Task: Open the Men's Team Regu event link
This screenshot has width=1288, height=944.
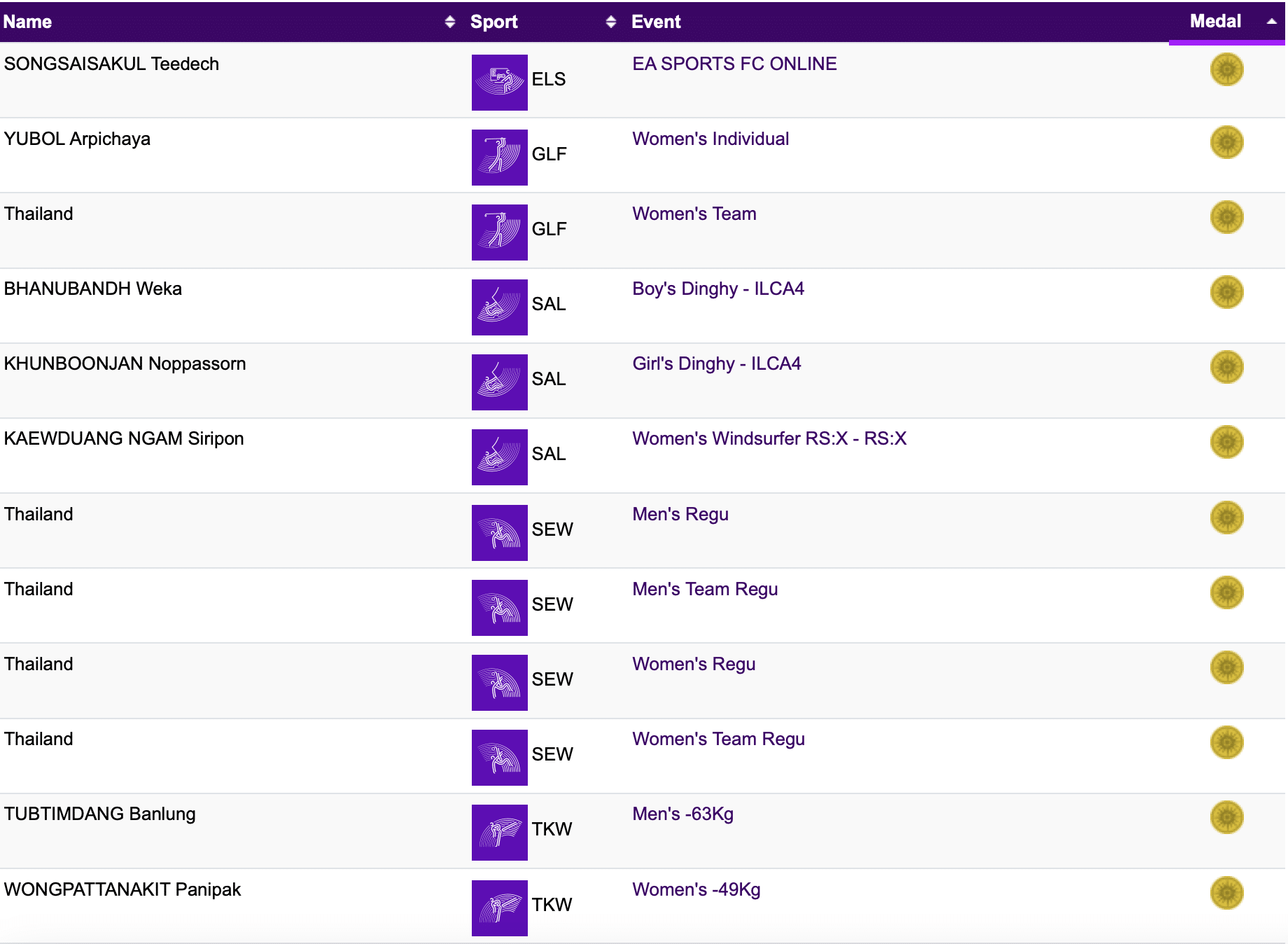Action: tap(704, 589)
